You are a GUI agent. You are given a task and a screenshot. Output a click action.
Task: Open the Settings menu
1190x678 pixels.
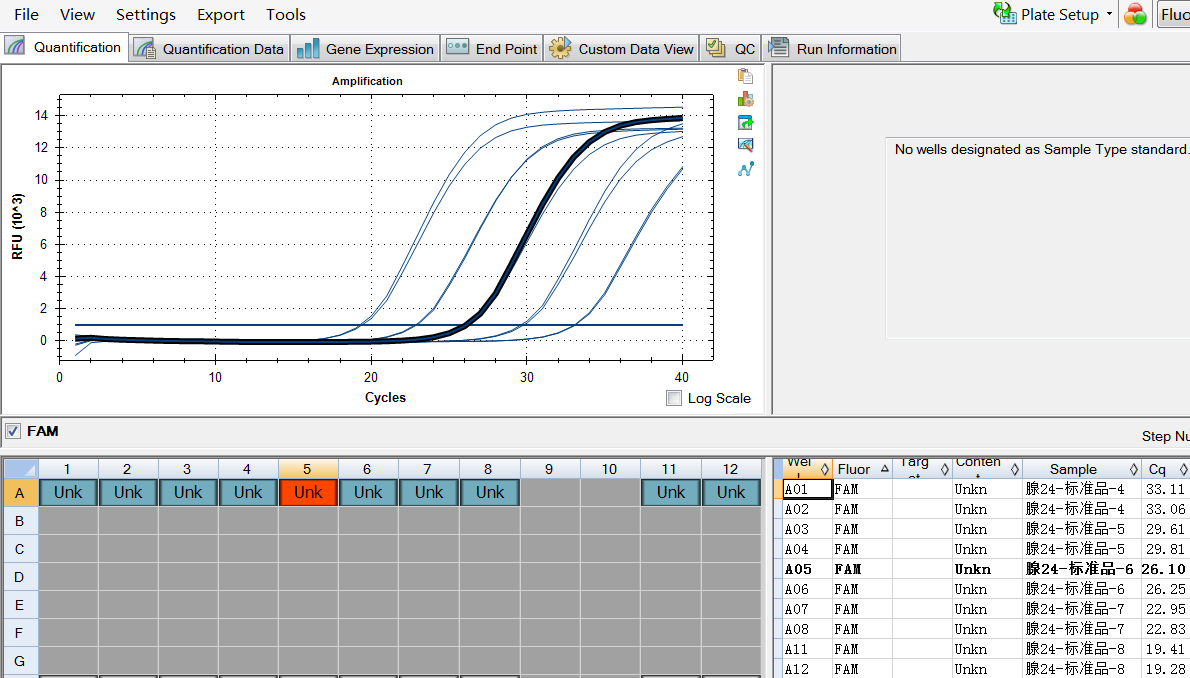146,14
